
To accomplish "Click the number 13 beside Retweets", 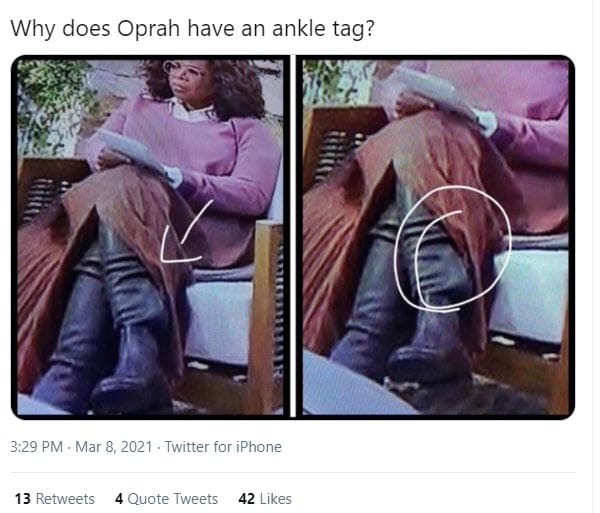I will point(23,499).
